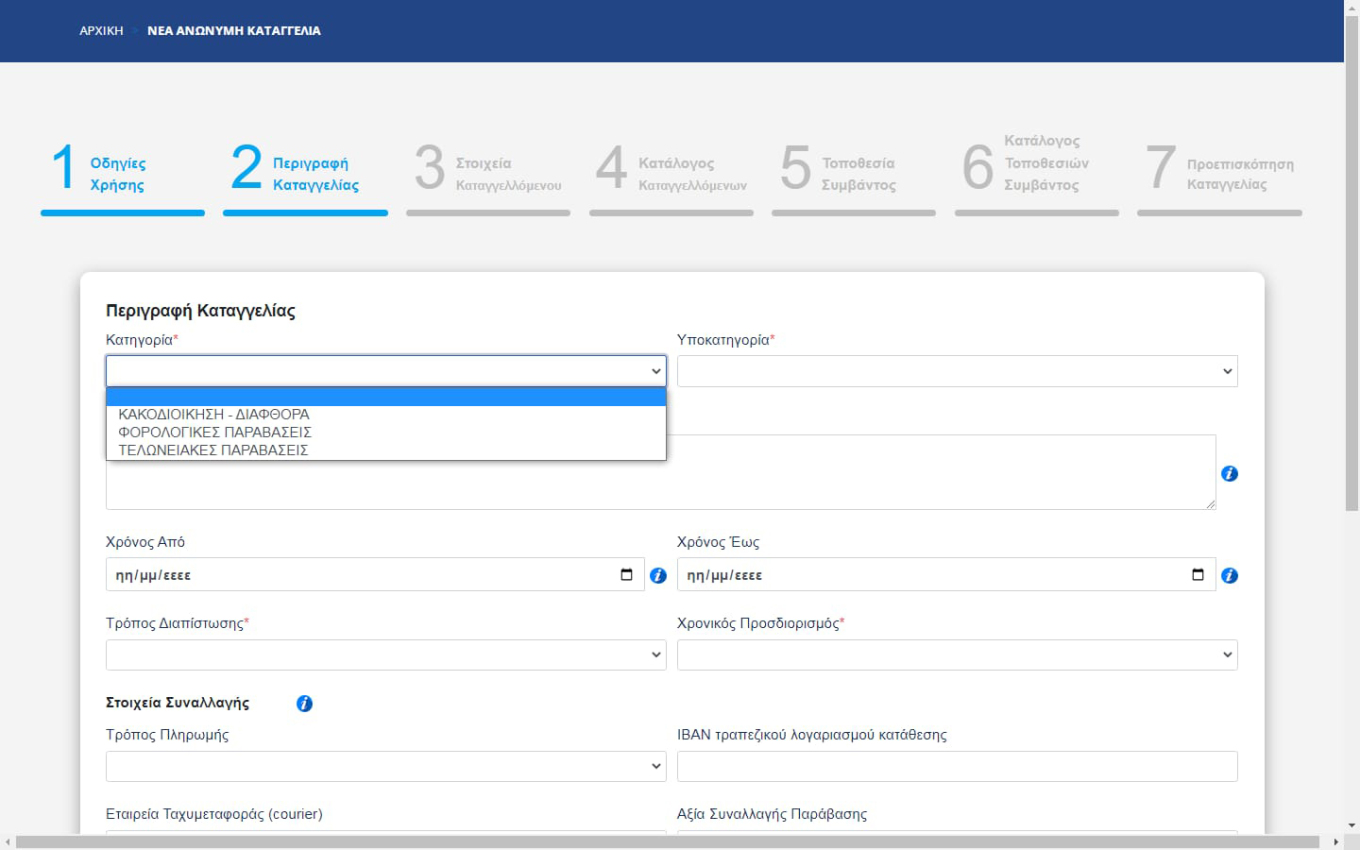1360x850 pixels.
Task: Click info icon beside Στοιχεία Συναλλαγής heading
Action: point(305,704)
